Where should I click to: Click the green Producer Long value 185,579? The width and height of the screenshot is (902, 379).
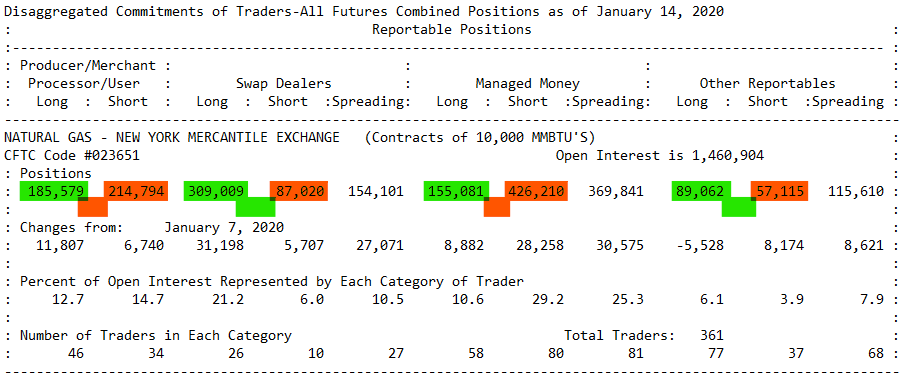[53, 191]
